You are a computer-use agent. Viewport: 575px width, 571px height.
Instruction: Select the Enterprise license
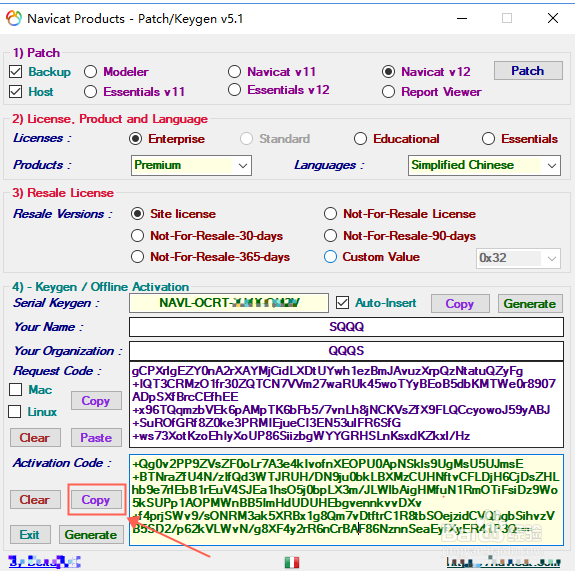(x=135, y=139)
